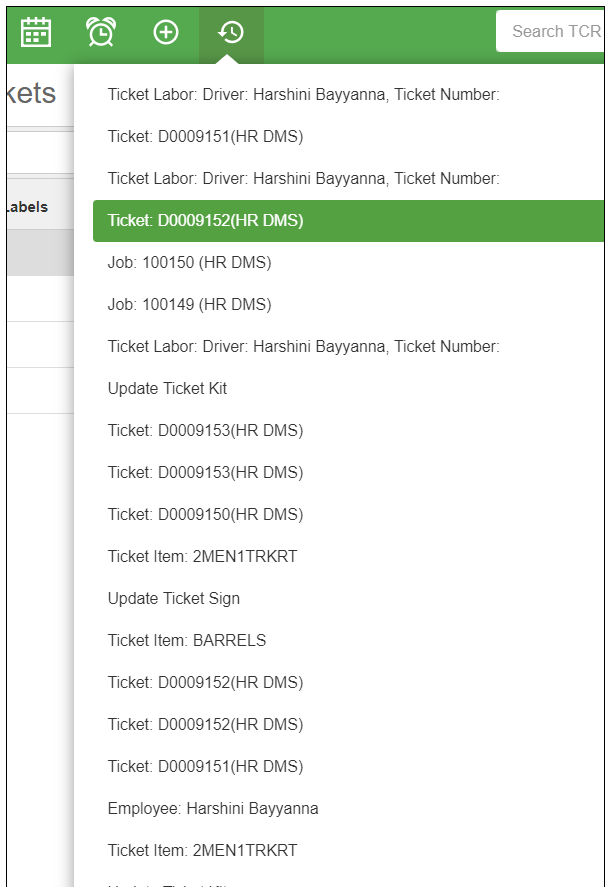
Task: Click the topmost Ticket Labor history entry
Action: point(303,95)
